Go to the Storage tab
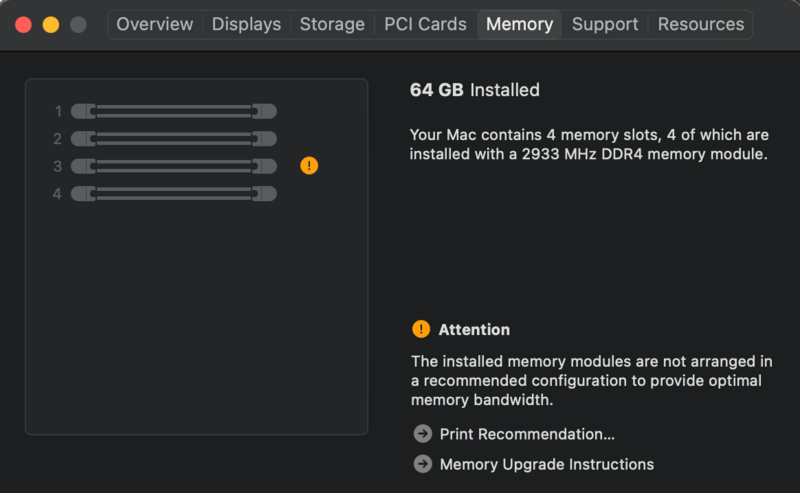Image resolution: width=800 pixels, height=493 pixels. pos(332,24)
